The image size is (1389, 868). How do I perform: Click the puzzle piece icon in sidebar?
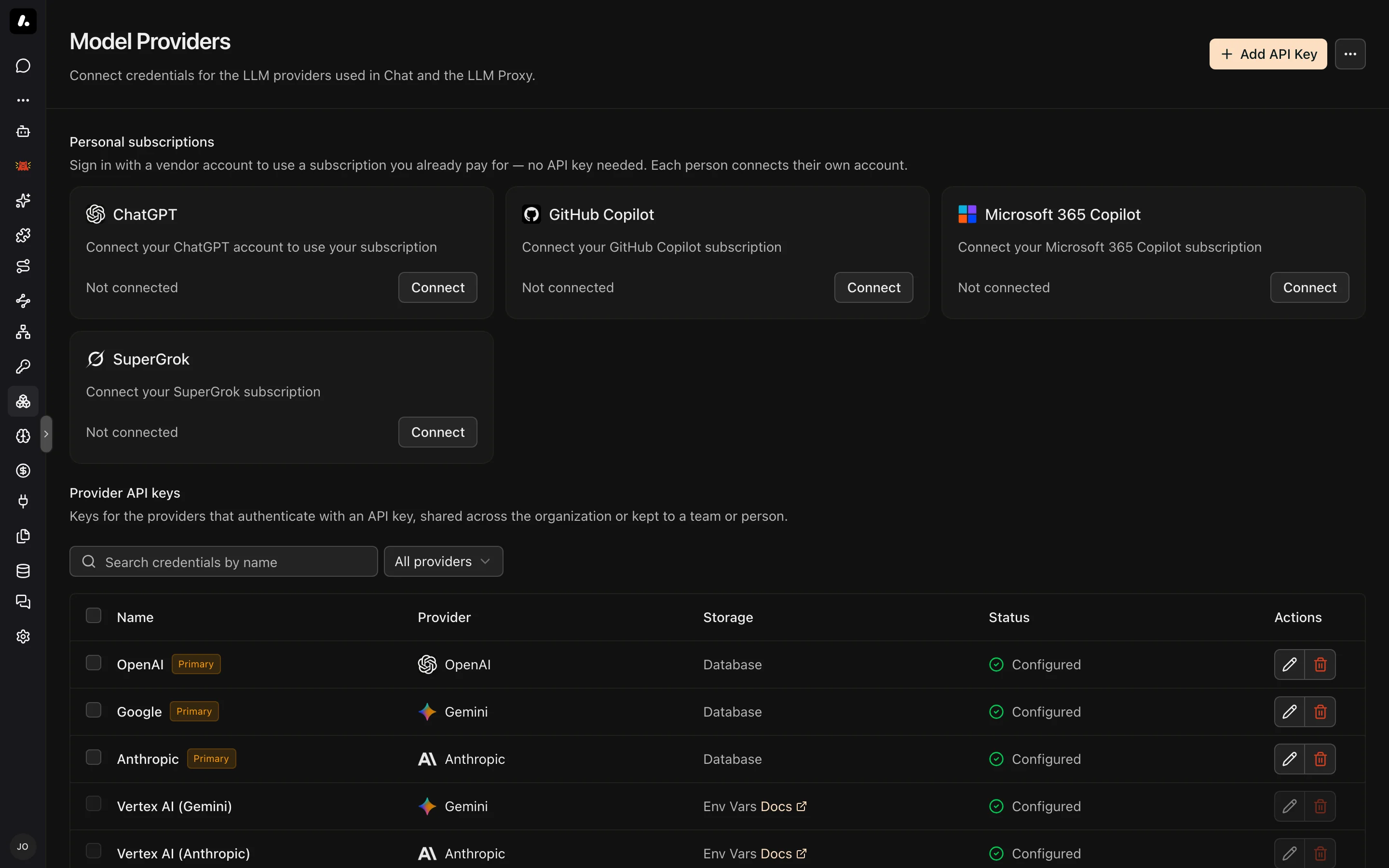coord(23,235)
